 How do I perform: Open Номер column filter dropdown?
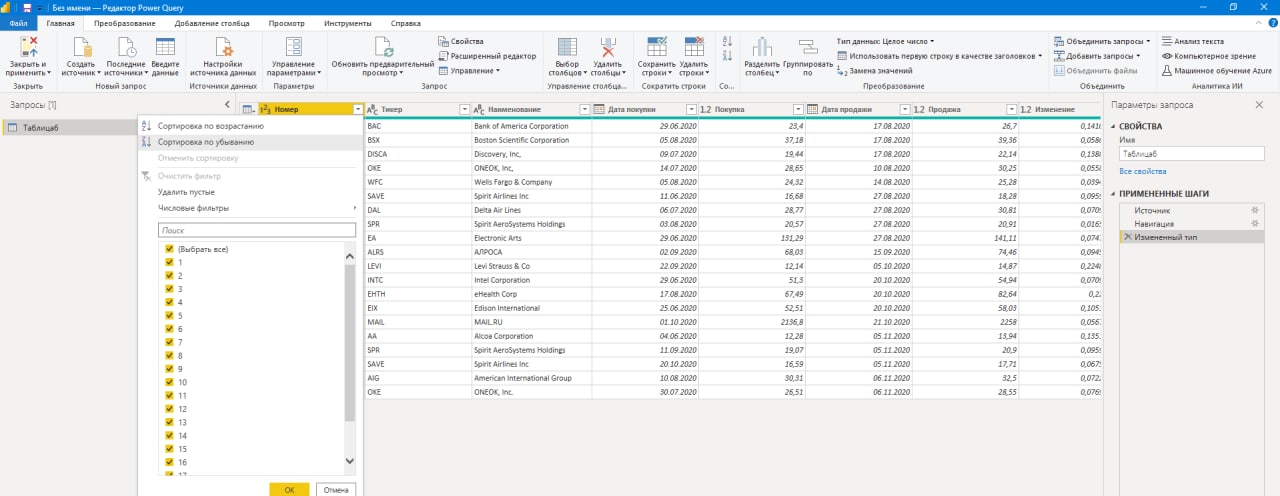(357, 109)
